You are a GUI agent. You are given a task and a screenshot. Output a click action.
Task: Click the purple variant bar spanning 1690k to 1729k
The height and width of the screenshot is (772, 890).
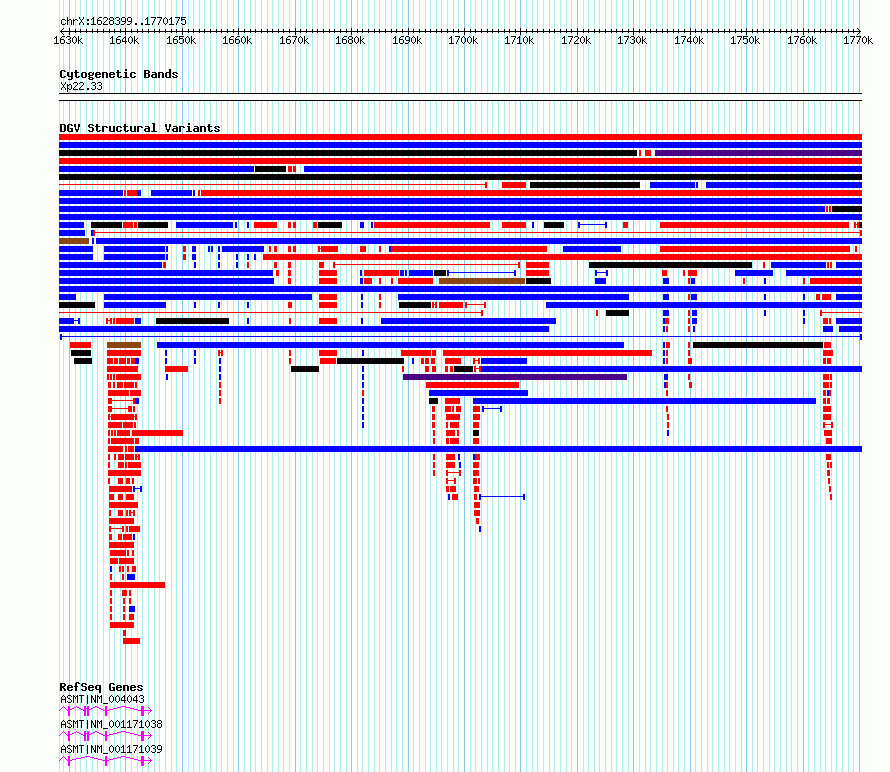pos(515,377)
